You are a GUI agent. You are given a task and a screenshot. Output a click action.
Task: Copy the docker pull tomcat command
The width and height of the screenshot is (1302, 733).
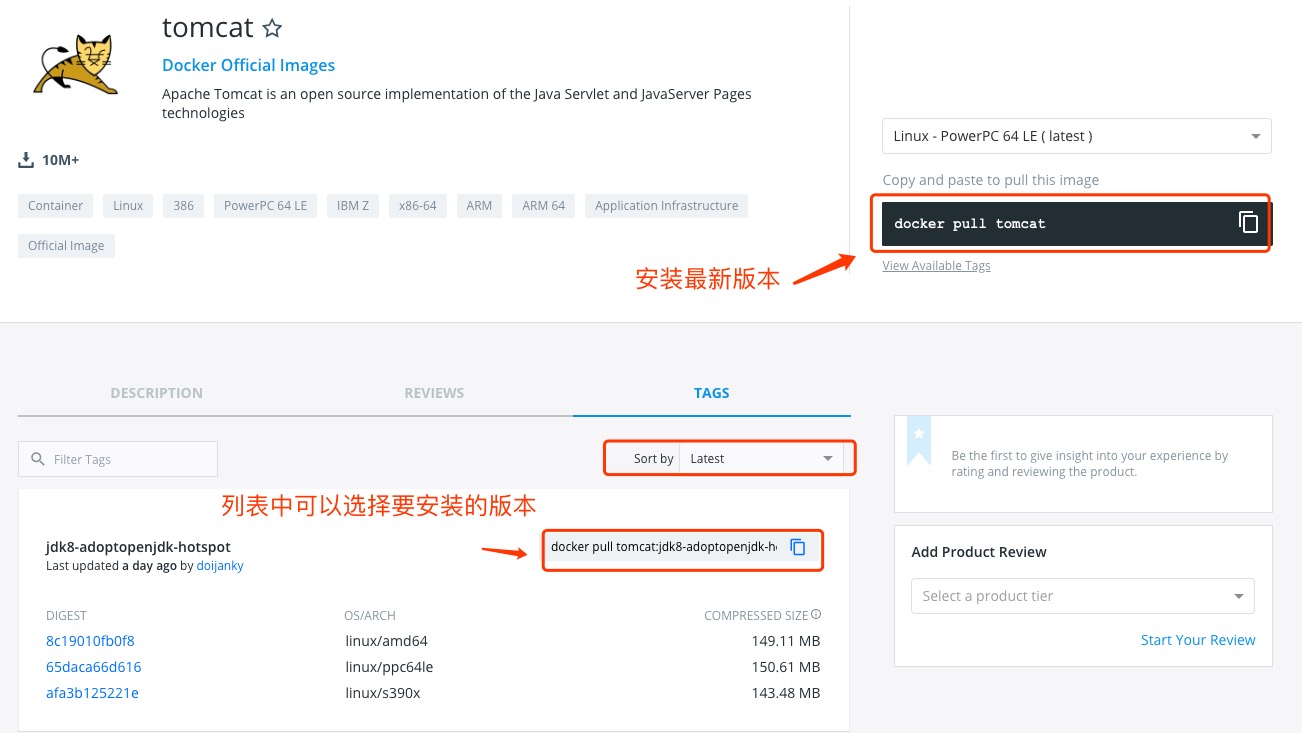[1248, 223]
